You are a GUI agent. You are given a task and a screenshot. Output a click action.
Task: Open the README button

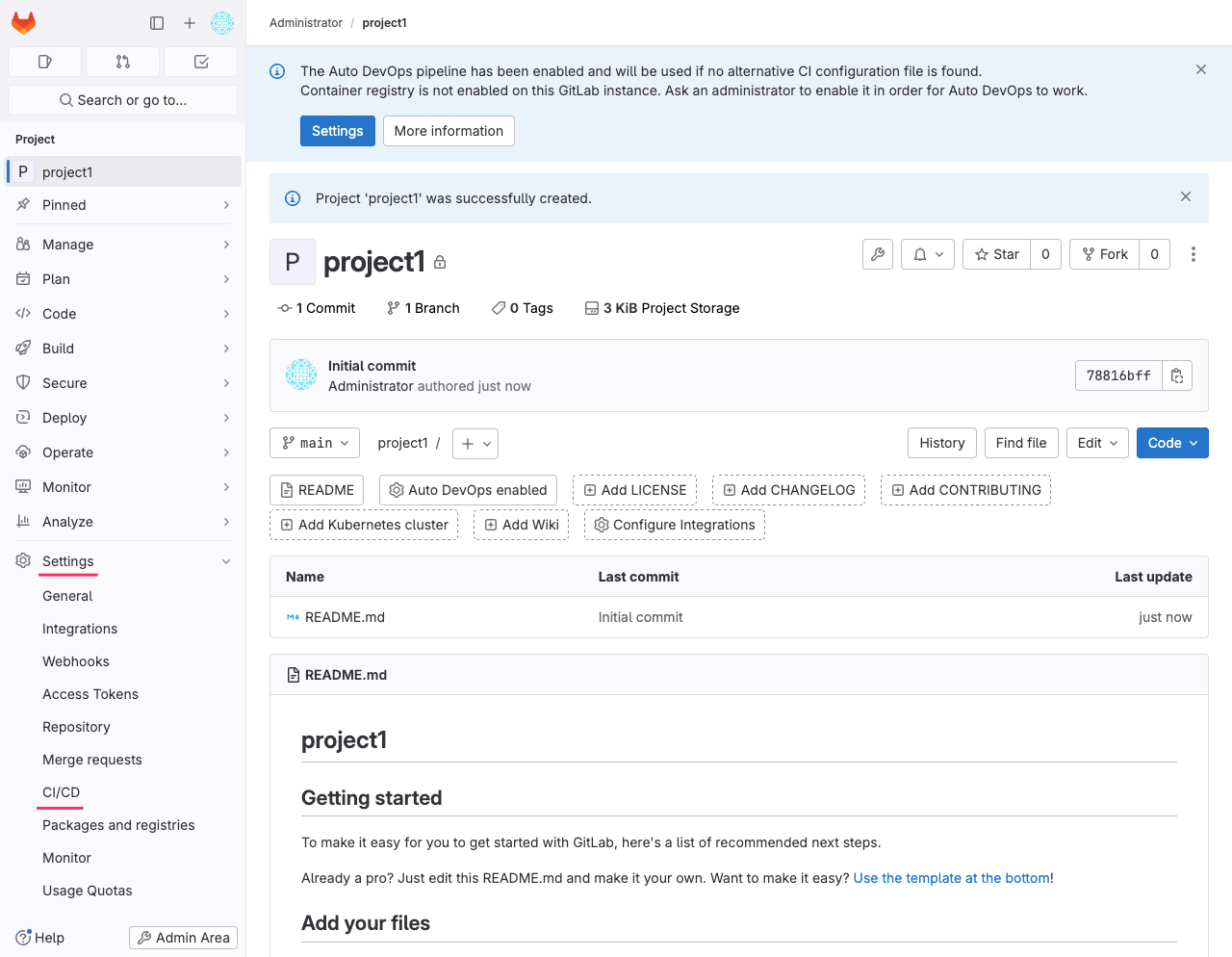(x=317, y=490)
